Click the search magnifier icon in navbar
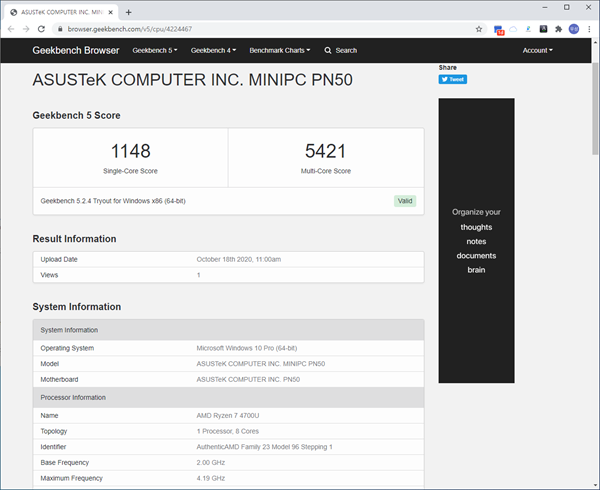 328,50
